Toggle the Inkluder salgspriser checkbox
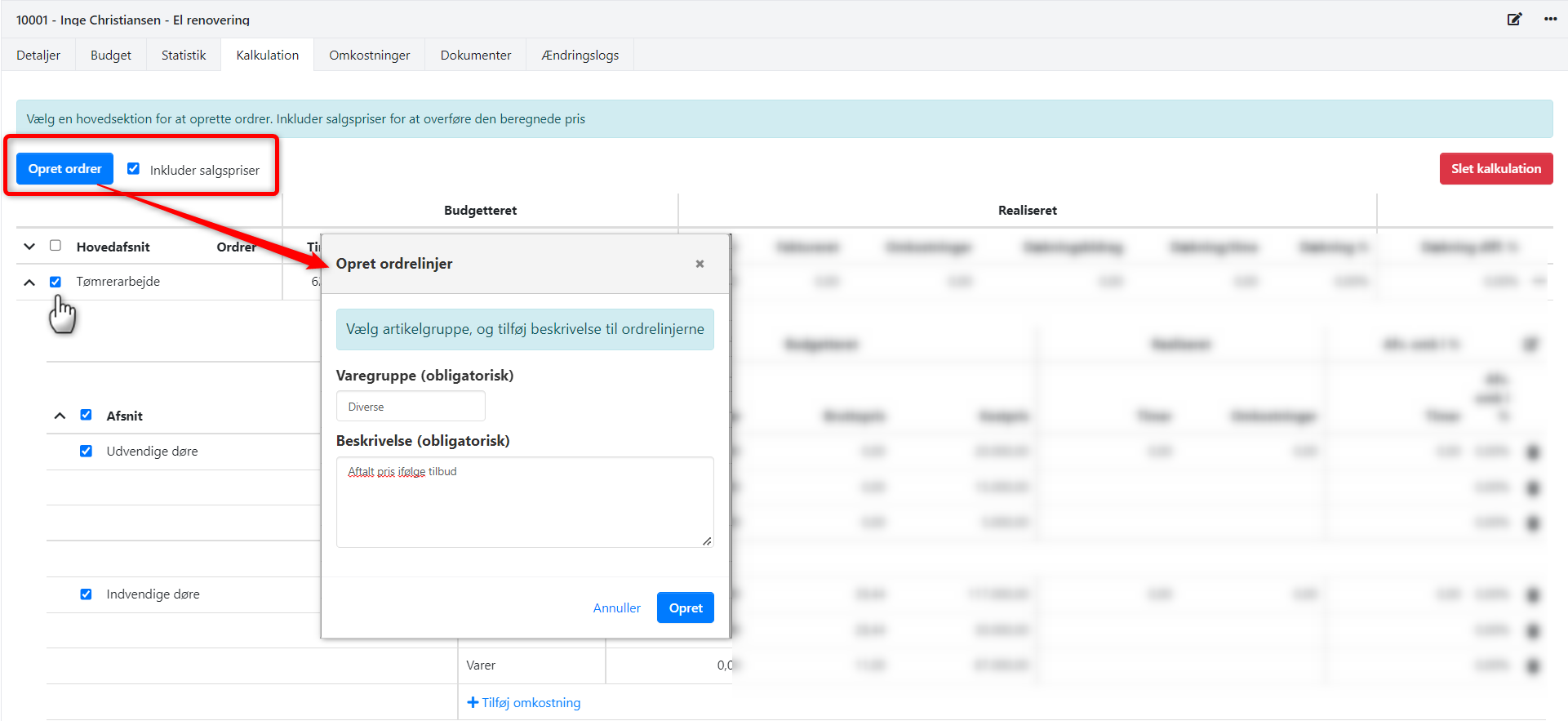The height and width of the screenshot is (721, 1568). pyautogui.click(x=134, y=169)
